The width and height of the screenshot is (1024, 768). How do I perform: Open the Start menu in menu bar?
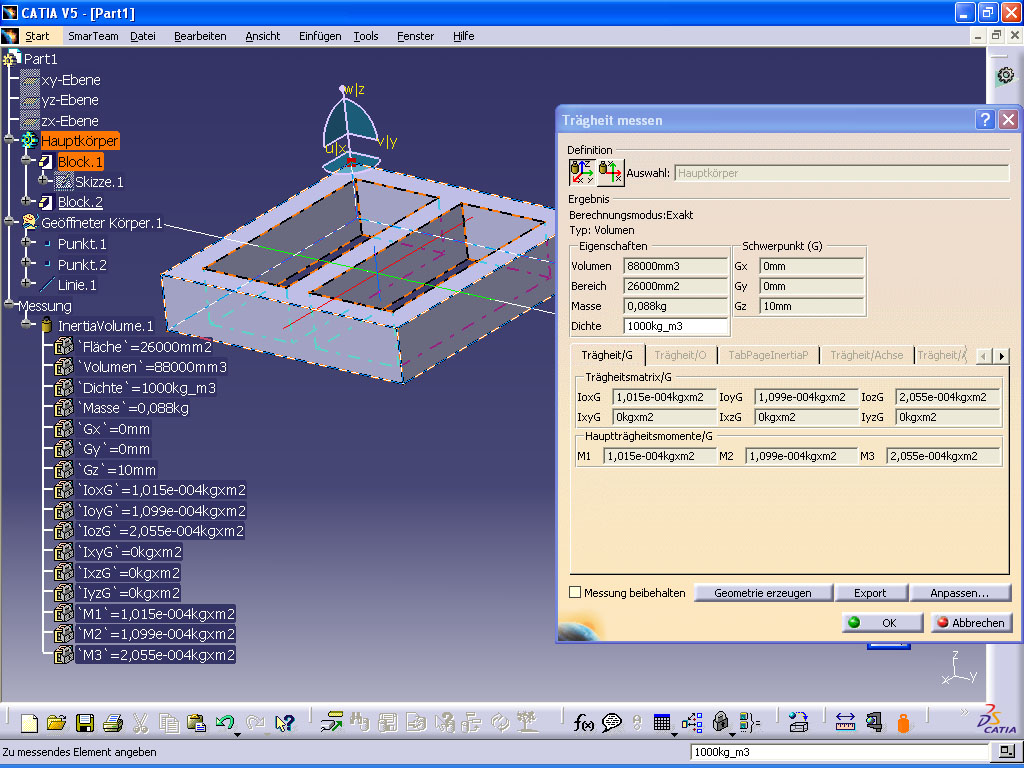[37, 36]
